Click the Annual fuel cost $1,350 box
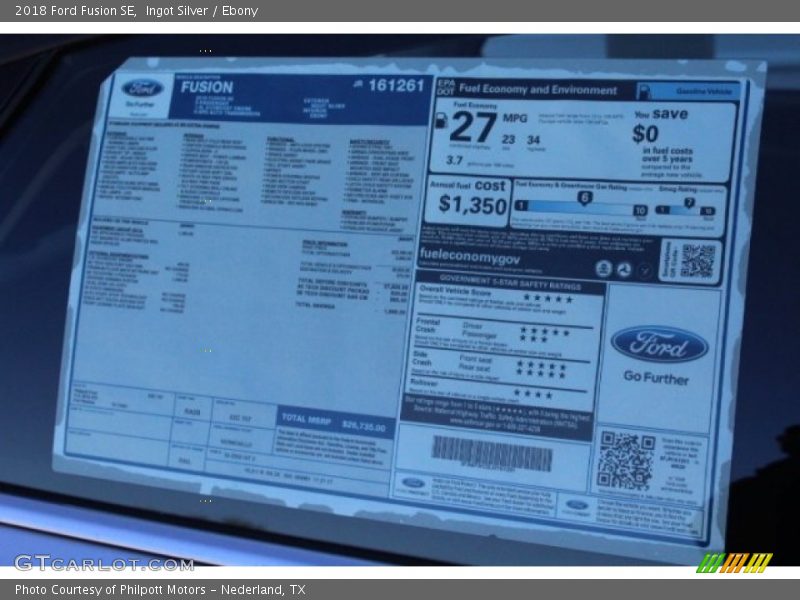This screenshot has height=600, width=800. coord(467,200)
